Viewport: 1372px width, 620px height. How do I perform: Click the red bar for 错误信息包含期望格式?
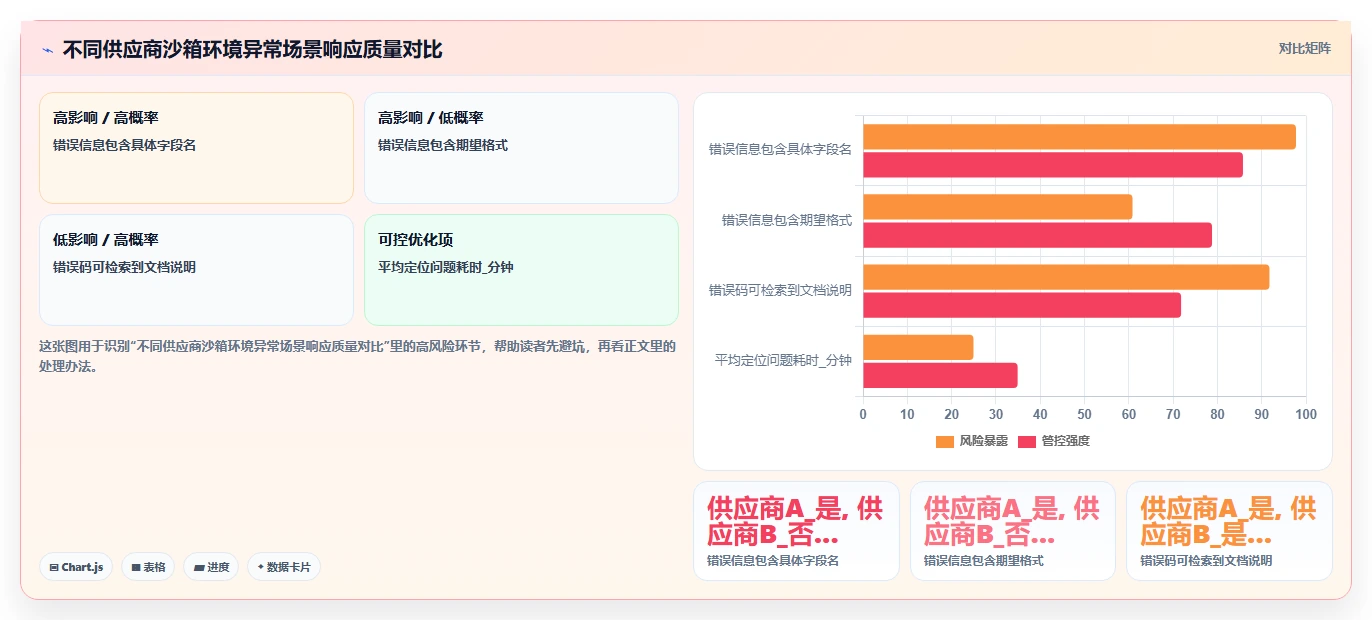1037,235
